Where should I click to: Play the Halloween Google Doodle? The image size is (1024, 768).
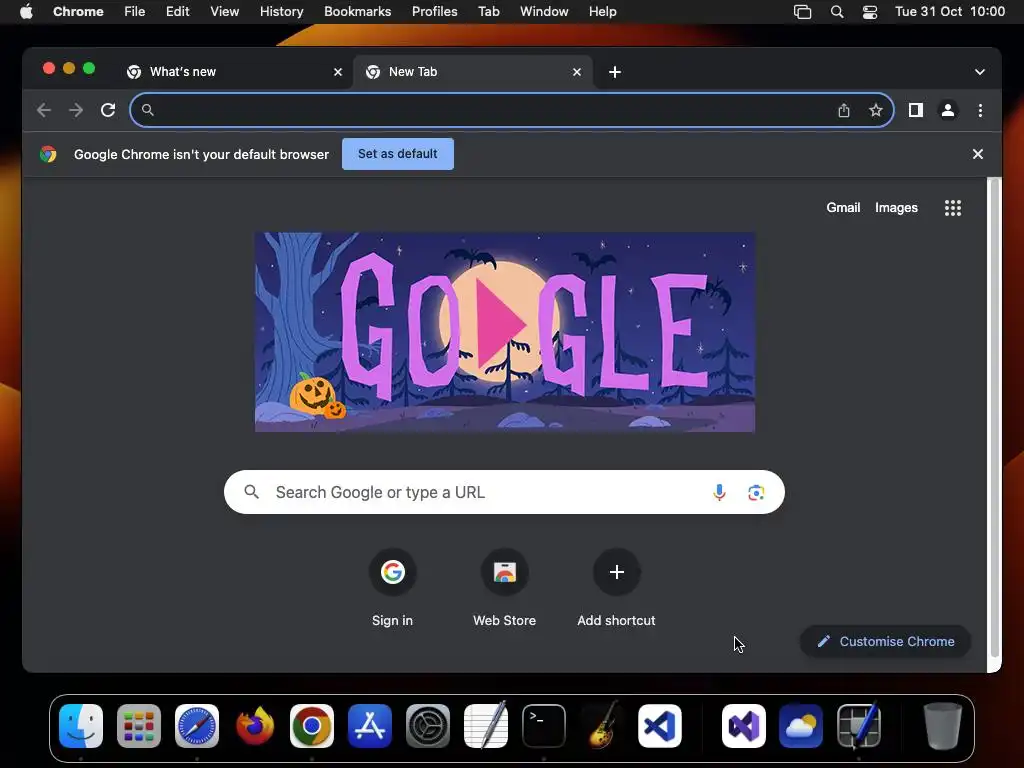500,325
